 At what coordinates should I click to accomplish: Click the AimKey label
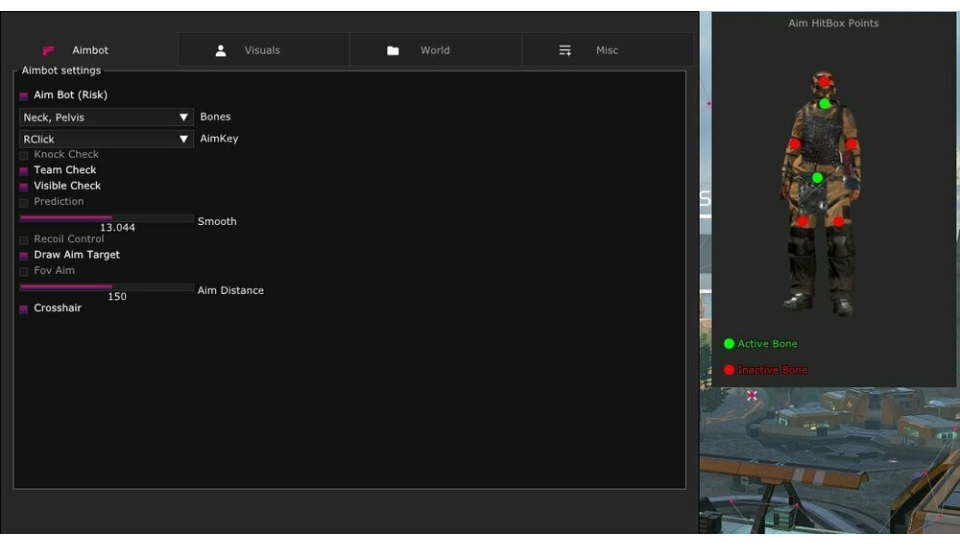219,138
